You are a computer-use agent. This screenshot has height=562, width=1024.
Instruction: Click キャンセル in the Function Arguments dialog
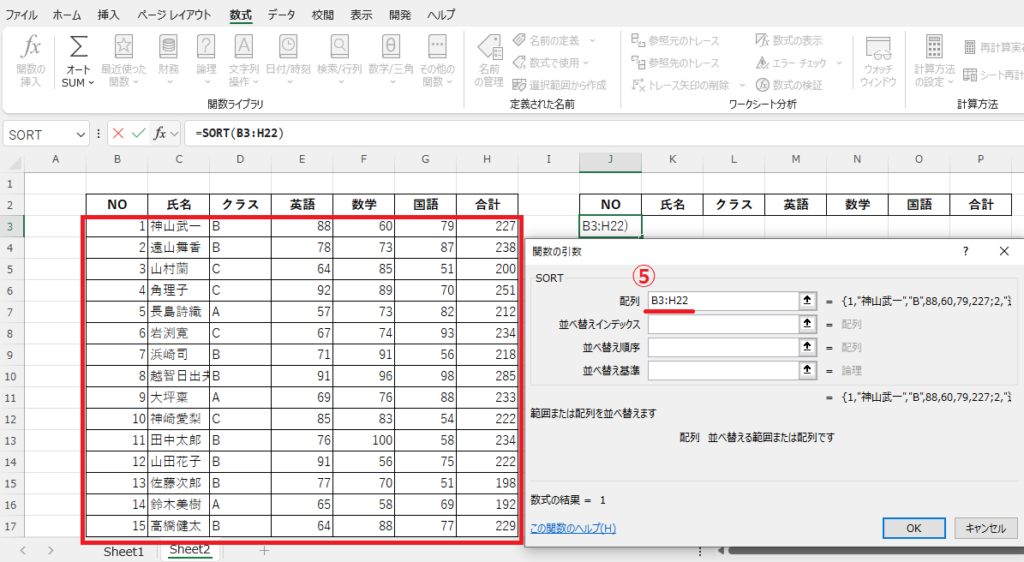coord(985,528)
